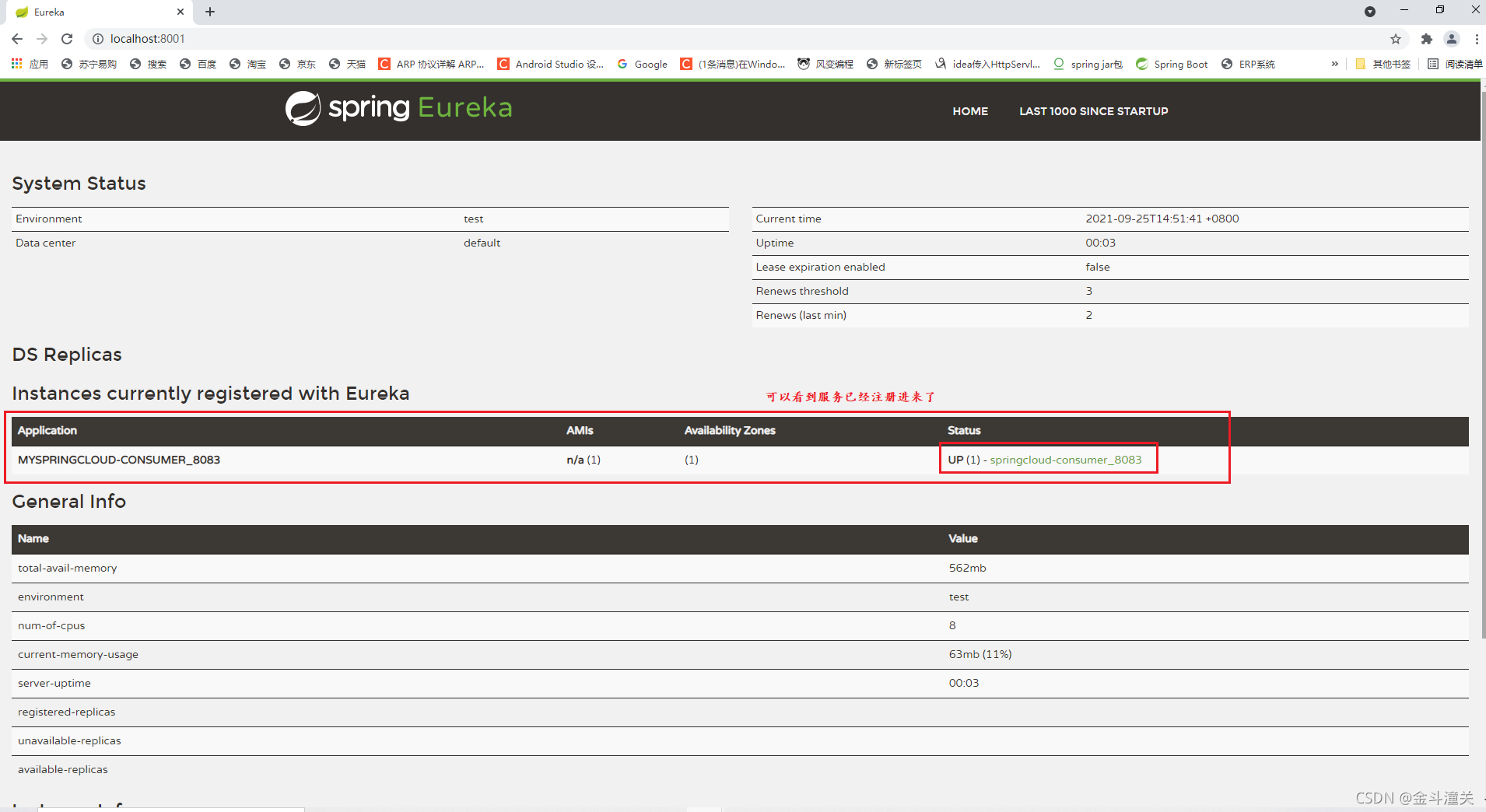Open the Android Studio bookmark
This screenshot has height=812, width=1486.
(551, 64)
